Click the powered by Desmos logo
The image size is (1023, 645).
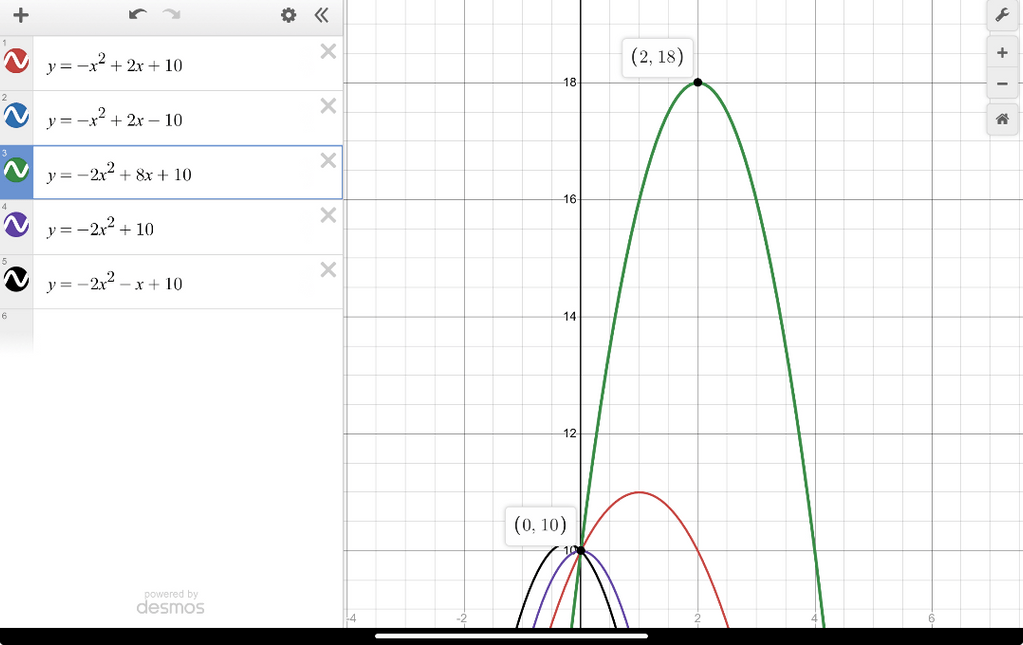[x=170, y=603]
